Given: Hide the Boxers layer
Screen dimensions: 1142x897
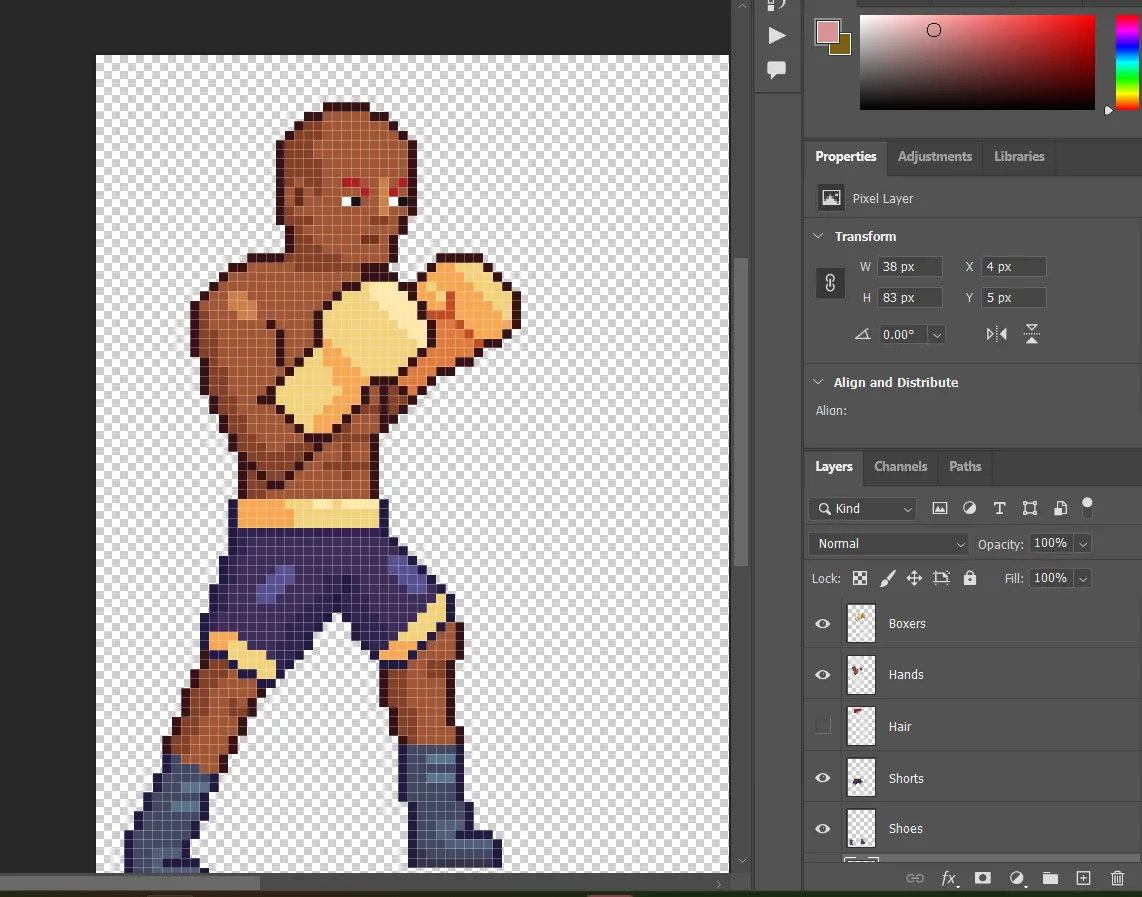Looking at the screenshot, I should [x=823, y=624].
